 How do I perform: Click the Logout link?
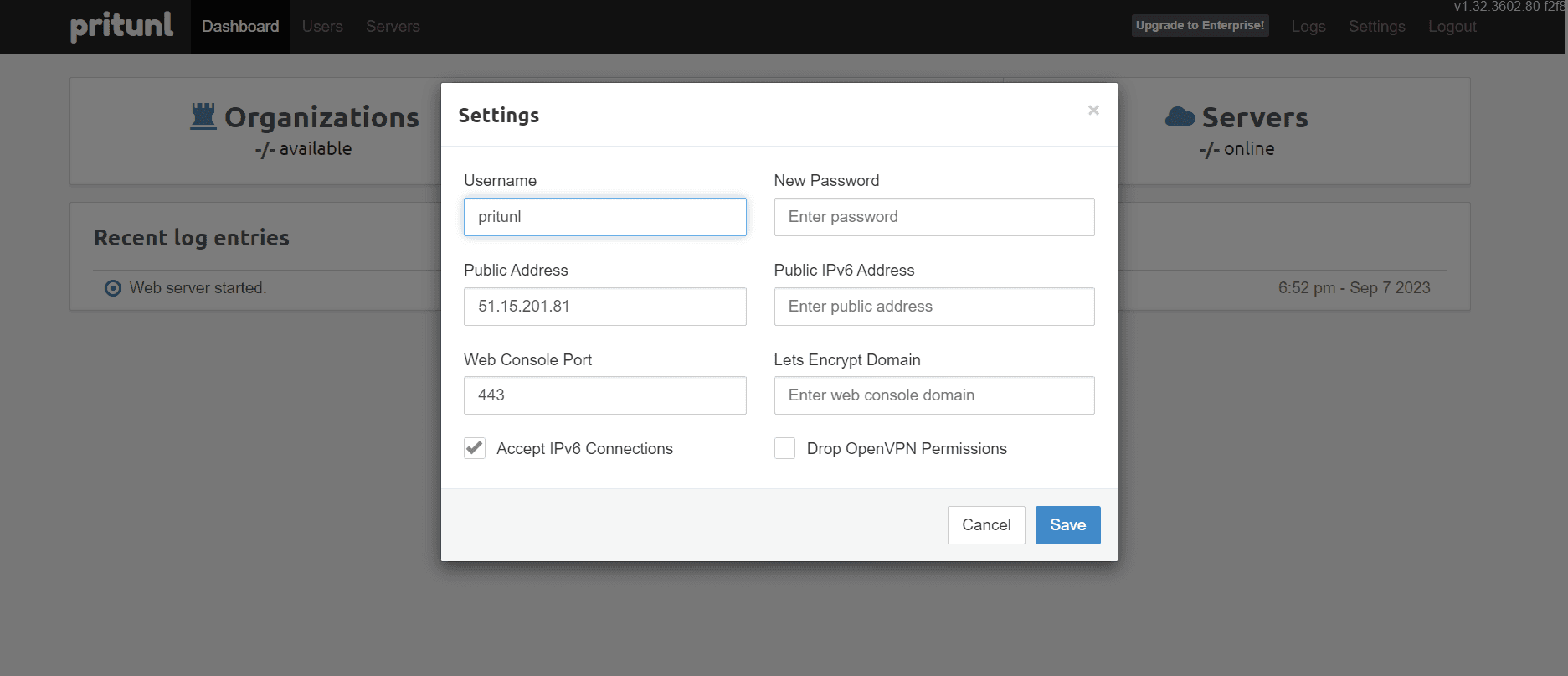pos(1452,26)
